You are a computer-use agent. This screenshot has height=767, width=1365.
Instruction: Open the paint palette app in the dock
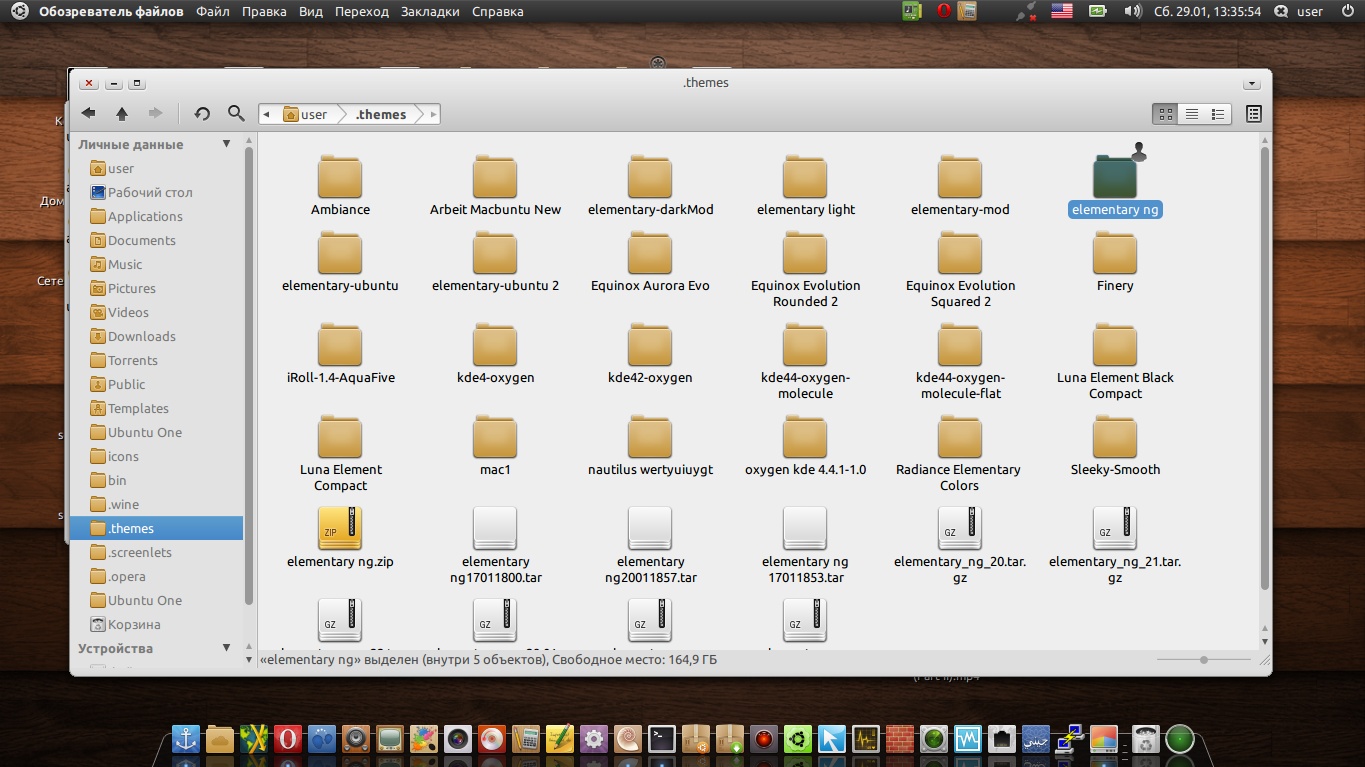click(x=424, y=740)
